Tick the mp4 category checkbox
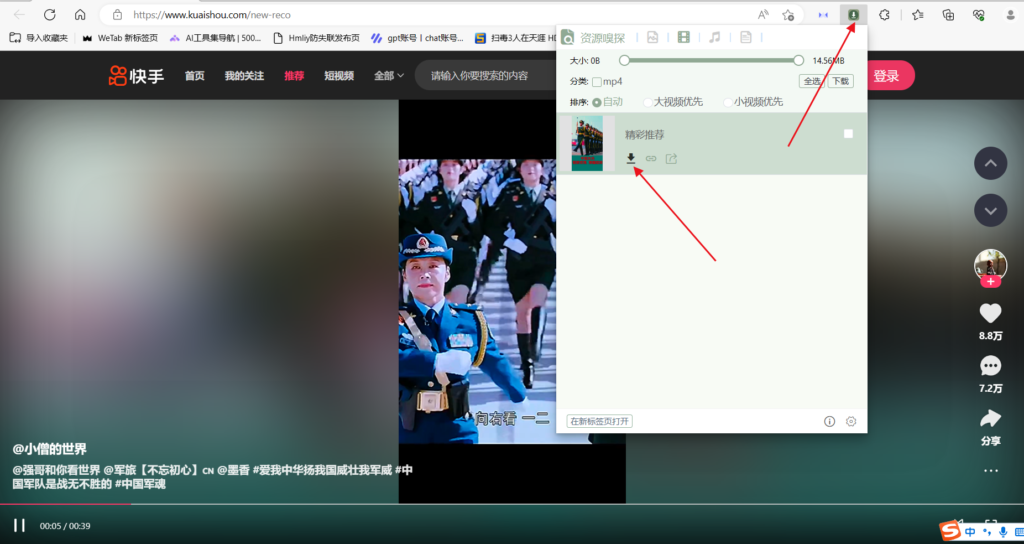 [597, 82]
